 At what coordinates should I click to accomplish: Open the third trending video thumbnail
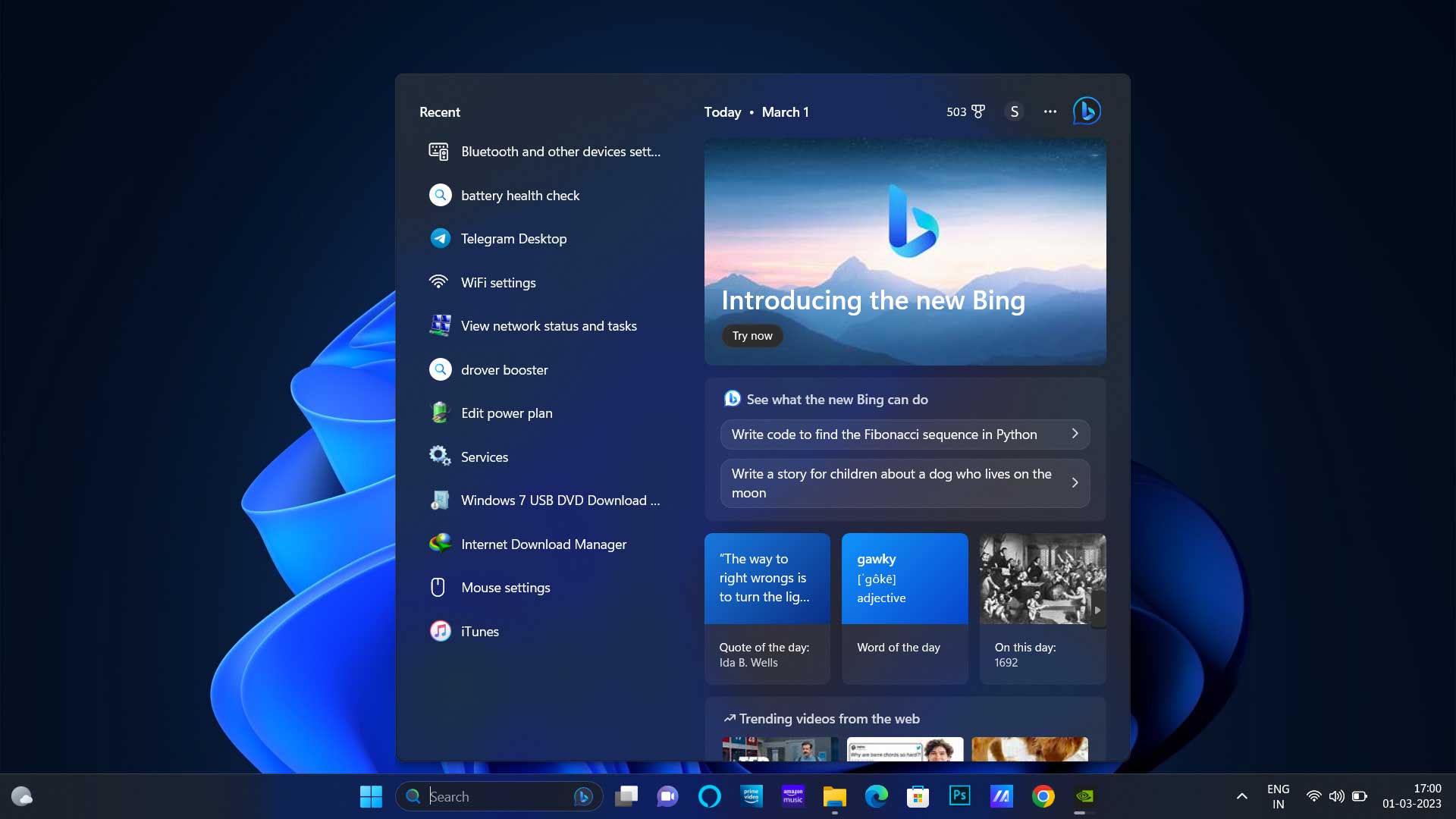(x=1030, y=749)
